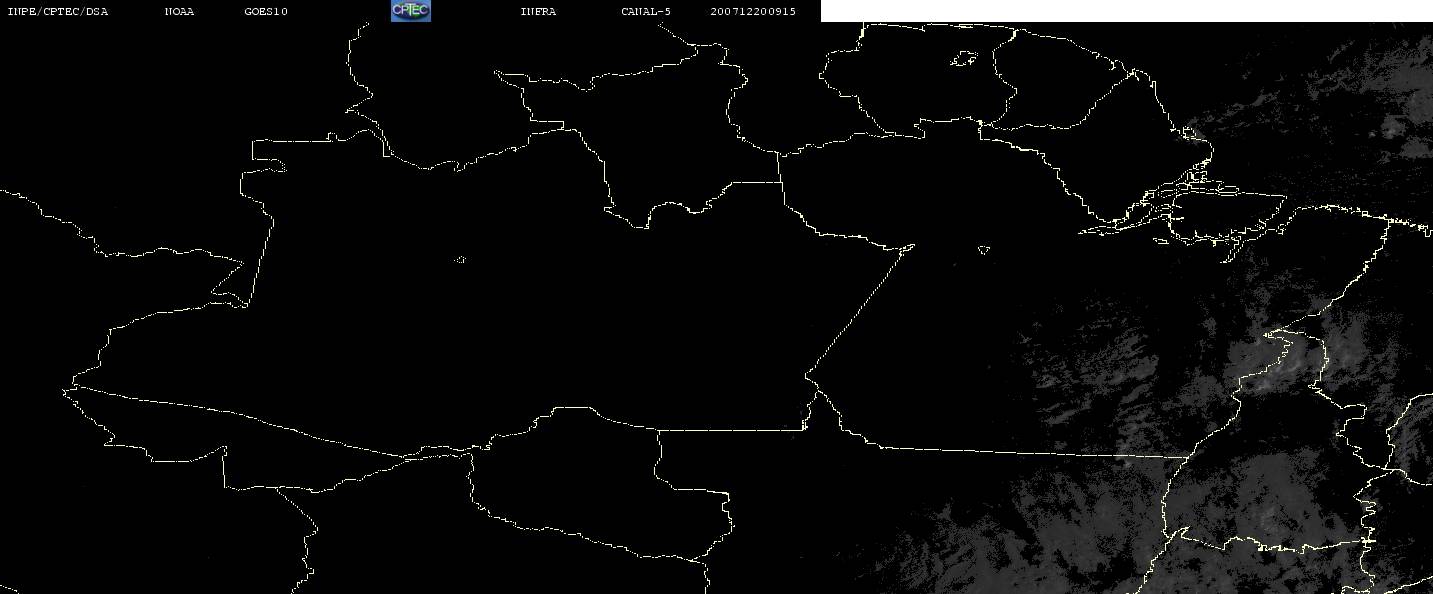Click the INFRA label in header
This screenshot has width=1433, height=594.
[x=538, y=11]
